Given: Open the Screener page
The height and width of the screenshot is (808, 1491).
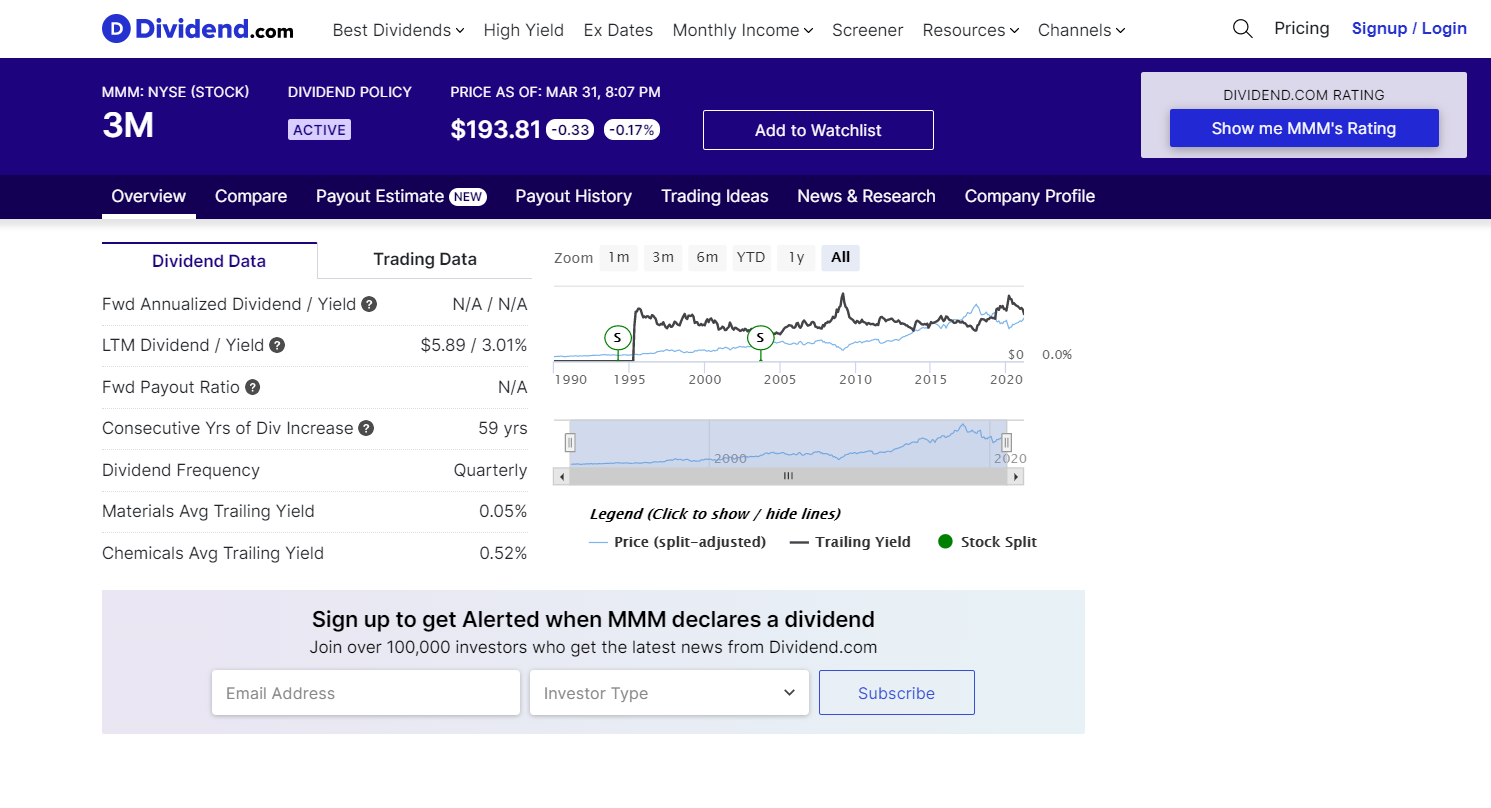Looking at the screenshot, I should [868, 30].
